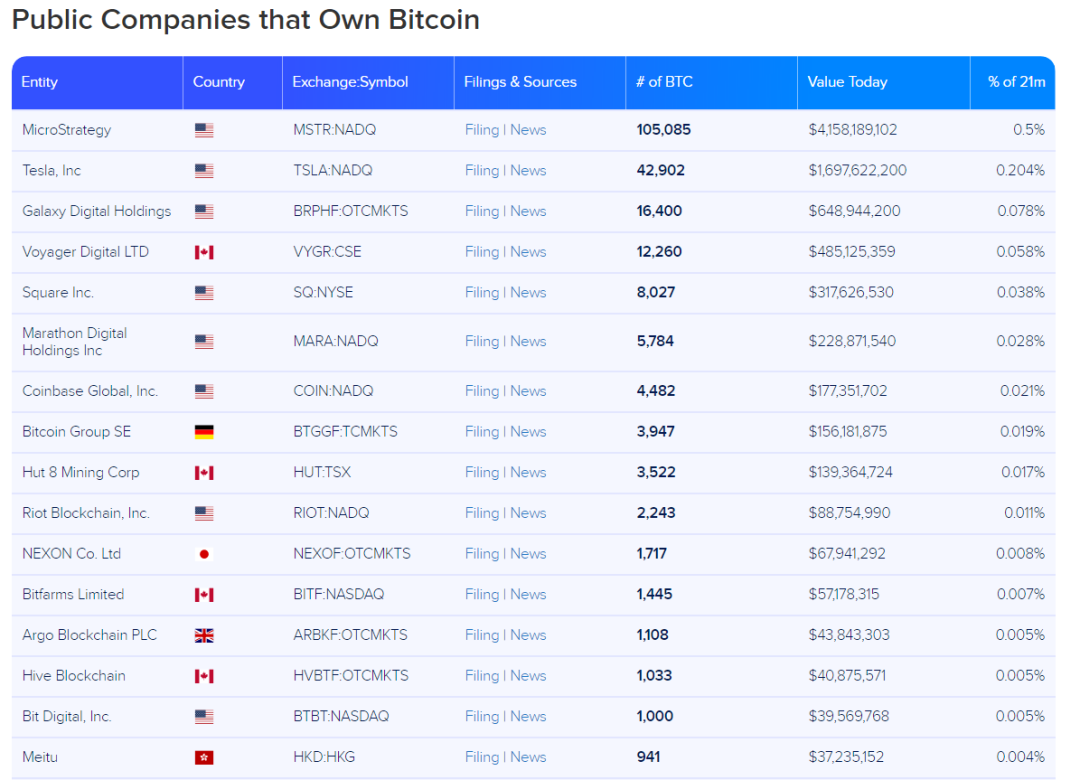
Task: Open the News link for Bitfarms Limited
Action: pyautogui.click(x=528, y=594)
